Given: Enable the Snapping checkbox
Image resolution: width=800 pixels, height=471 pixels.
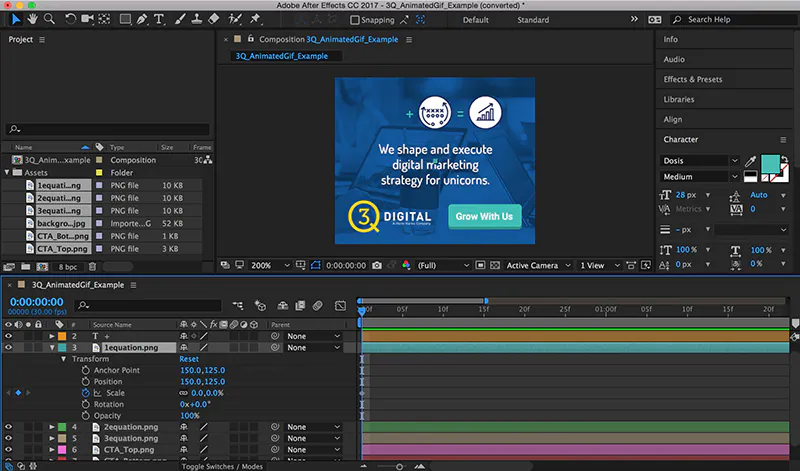Looking at the screenshot, I should tap(356, 20).
